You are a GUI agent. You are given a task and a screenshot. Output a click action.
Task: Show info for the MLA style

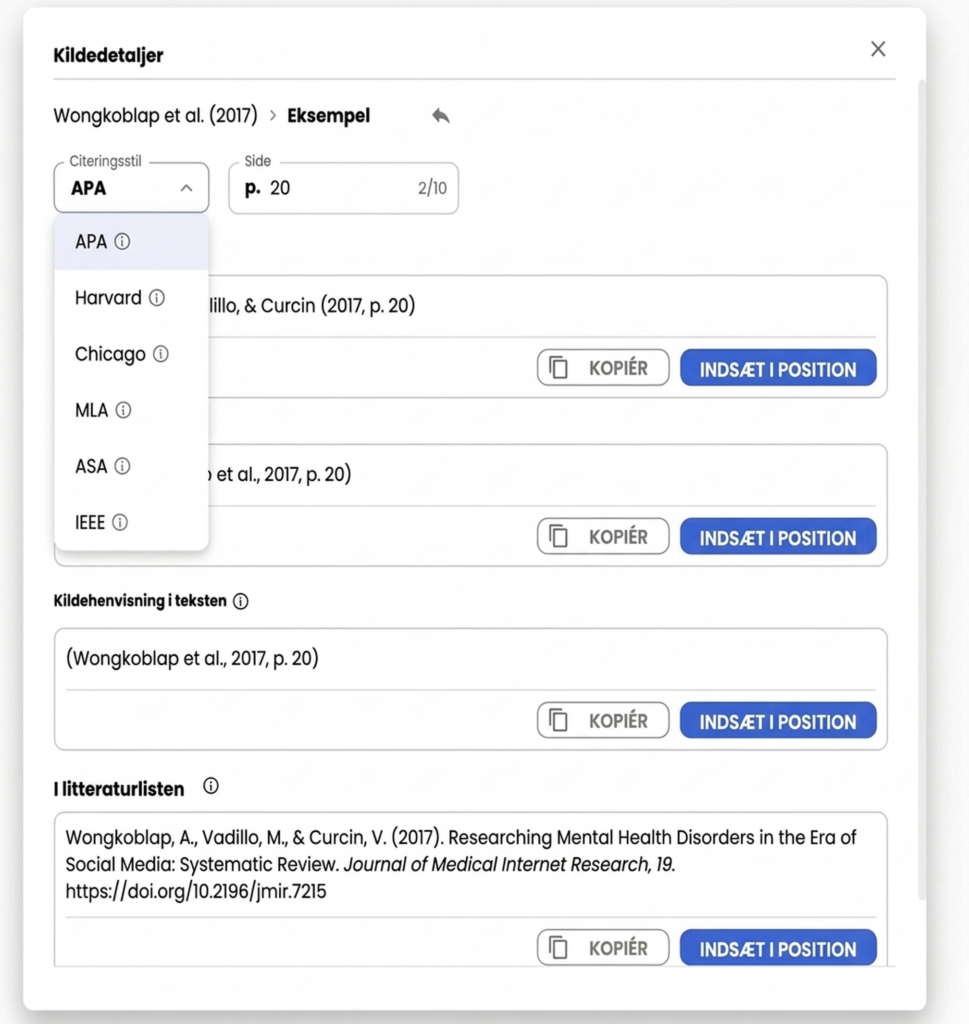123,410
